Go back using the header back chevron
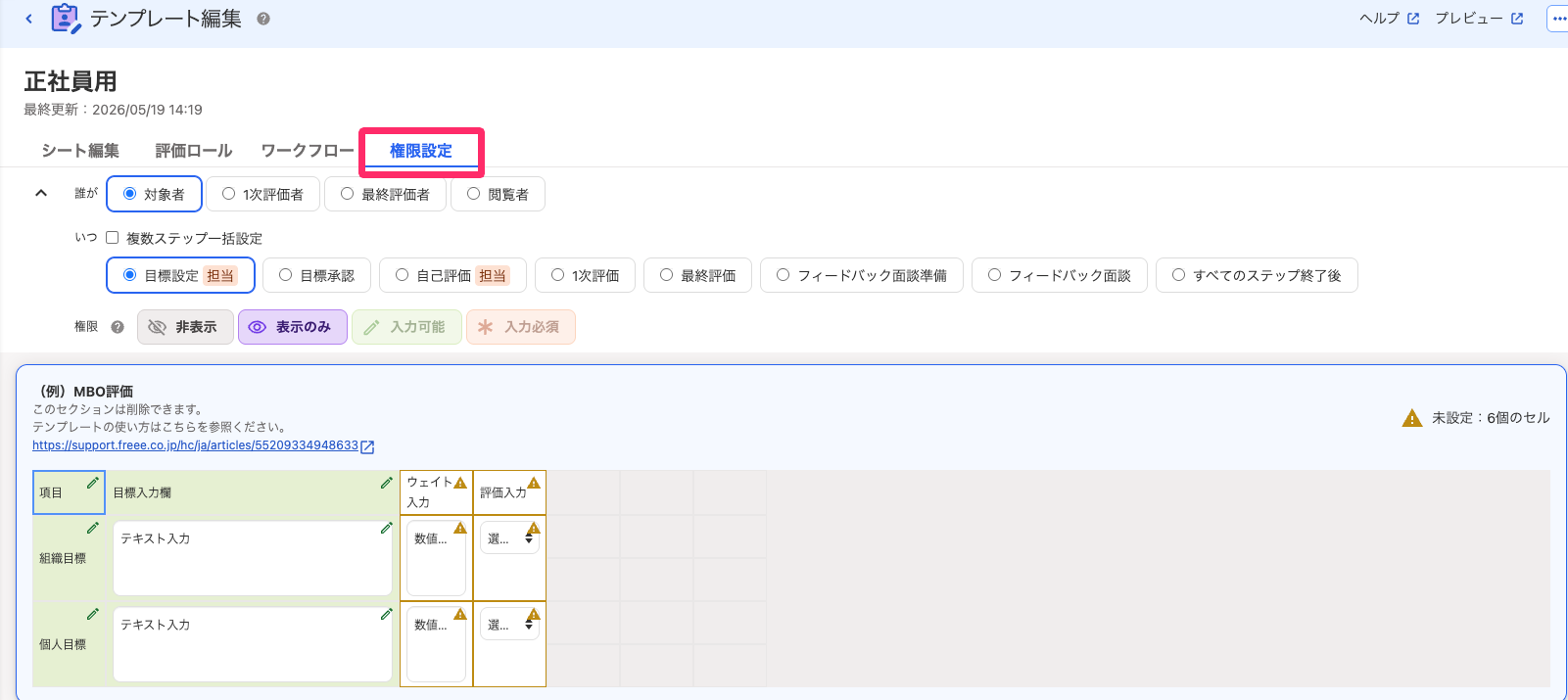Image resolution: width=1568 pixels, height=700 pixels. [28, 19]
